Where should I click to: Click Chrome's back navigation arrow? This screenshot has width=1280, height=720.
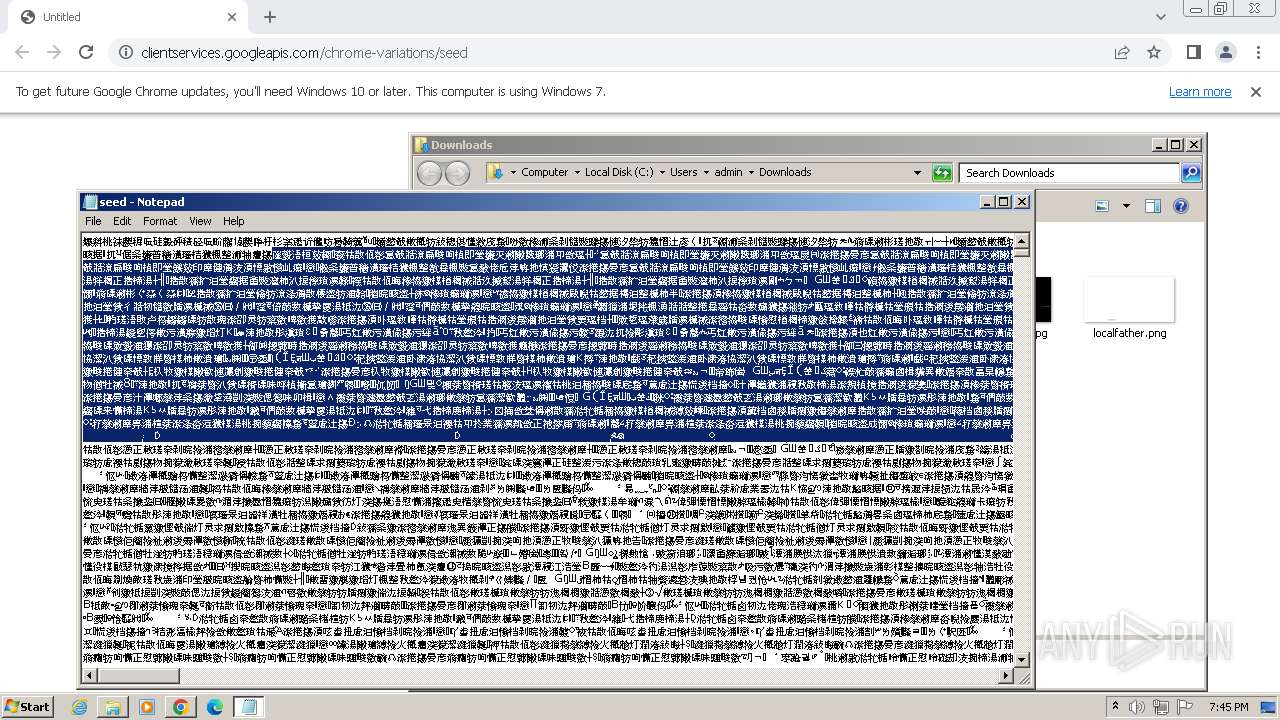click(x=22, y=52)
